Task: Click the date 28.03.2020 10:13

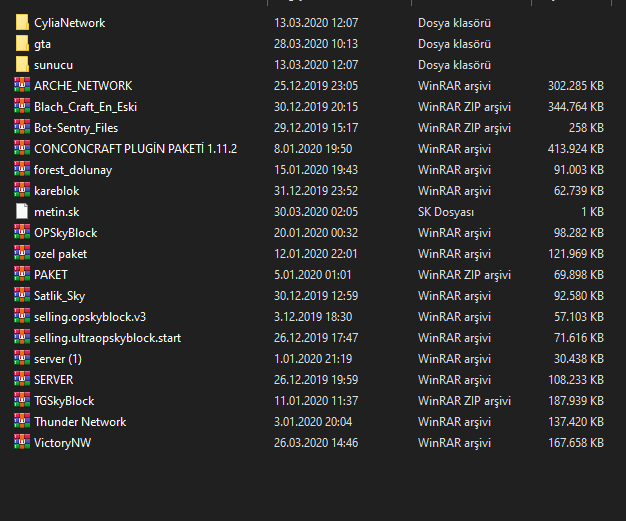Action: click(316, 44)
